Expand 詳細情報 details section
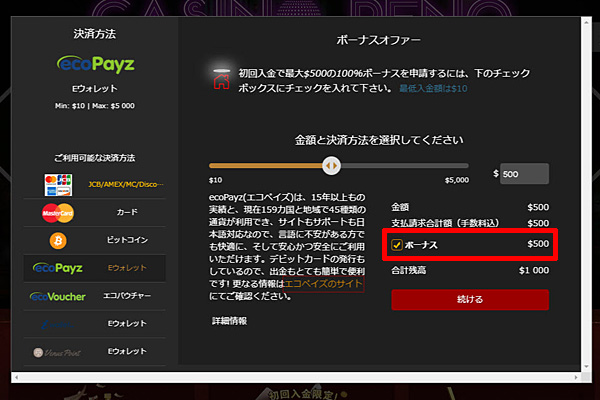 [229, 321]
